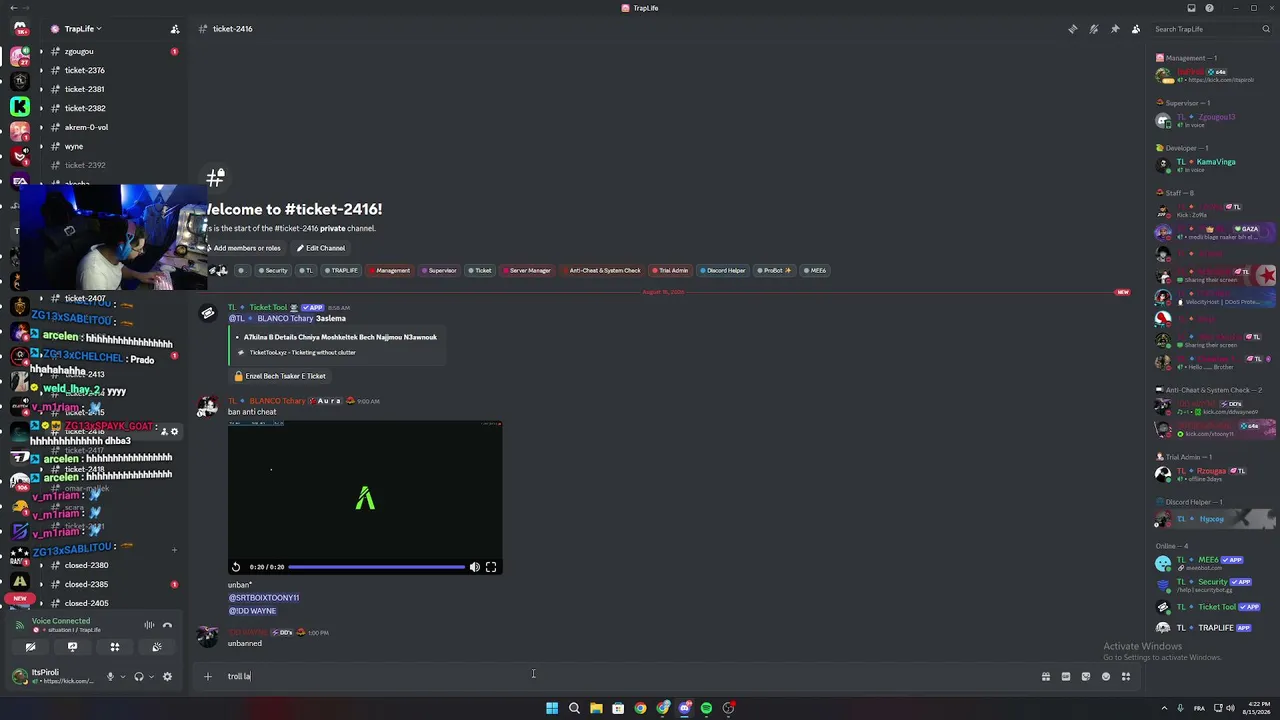This screenshot has height=720, width=1280.
Task: Click the Management role tag
Action: tap(389, 270)
